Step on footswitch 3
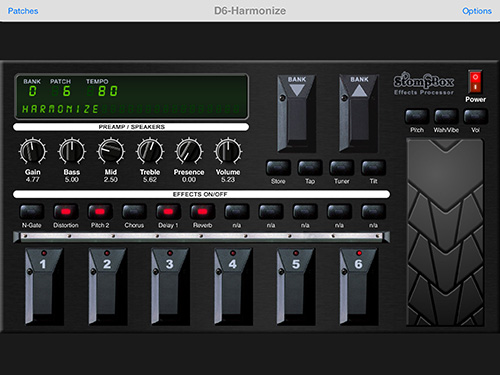The image size is (500, 375). point(170,287)
